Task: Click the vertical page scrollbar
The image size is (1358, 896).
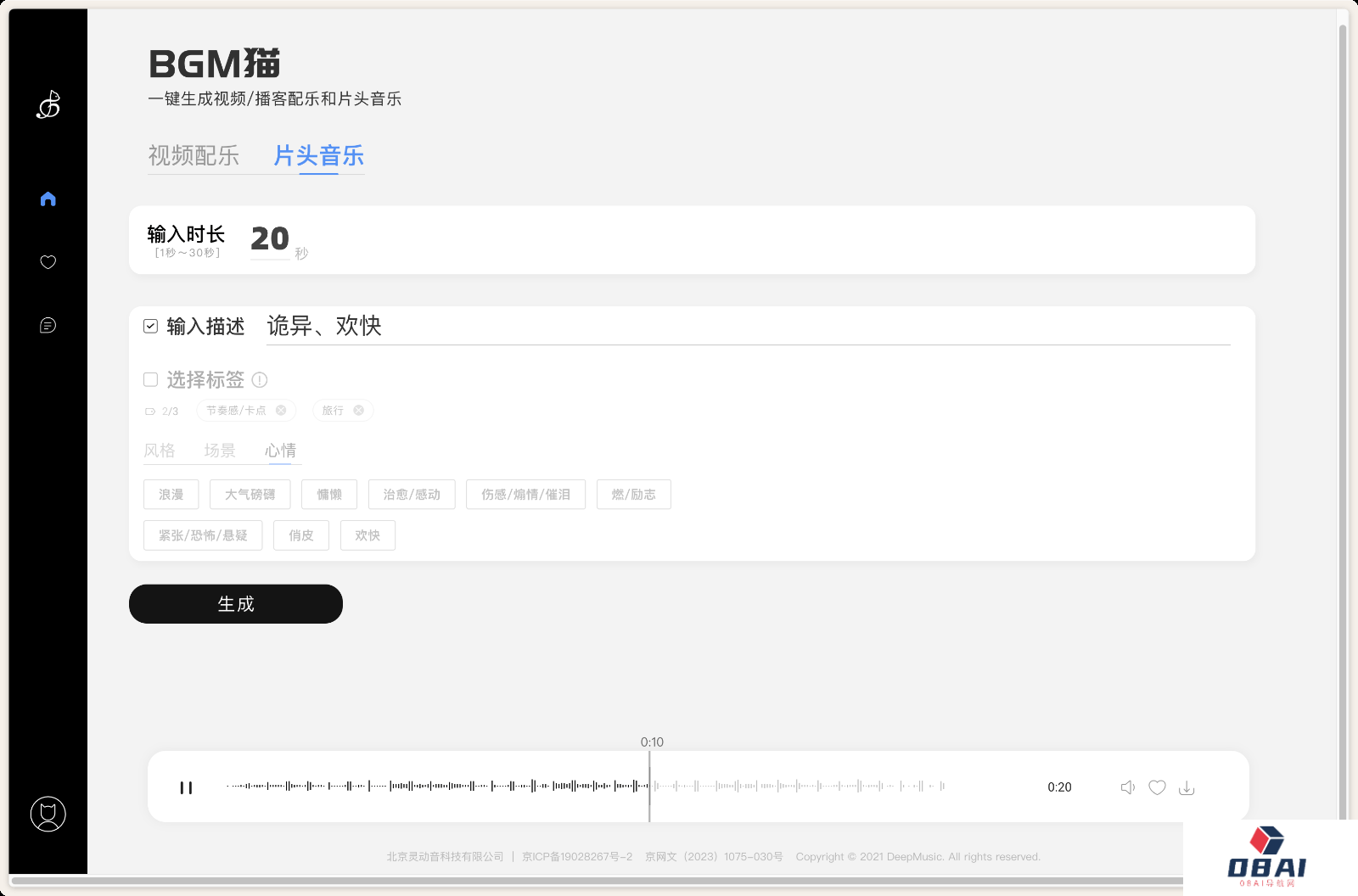Action: tap(1343, 424)
